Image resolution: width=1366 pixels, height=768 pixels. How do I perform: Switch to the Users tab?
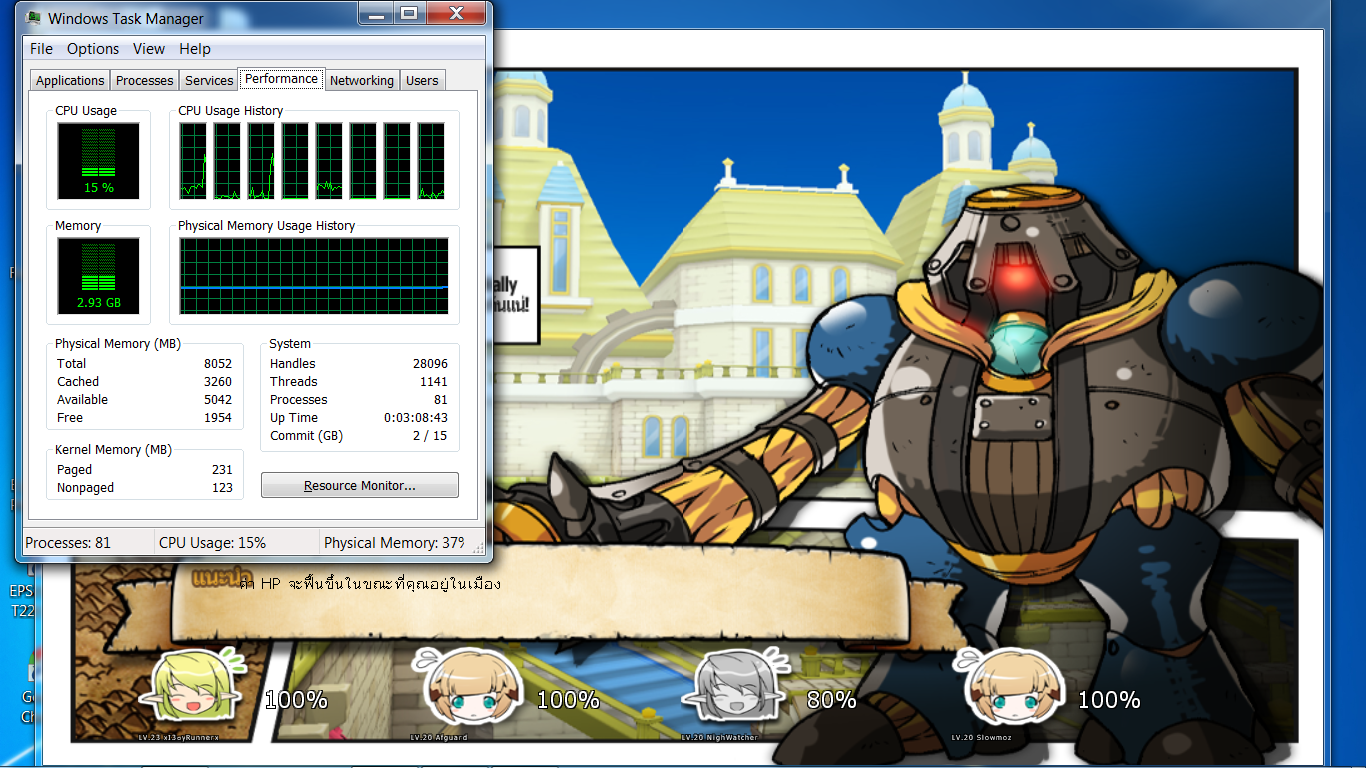point(422,81)
